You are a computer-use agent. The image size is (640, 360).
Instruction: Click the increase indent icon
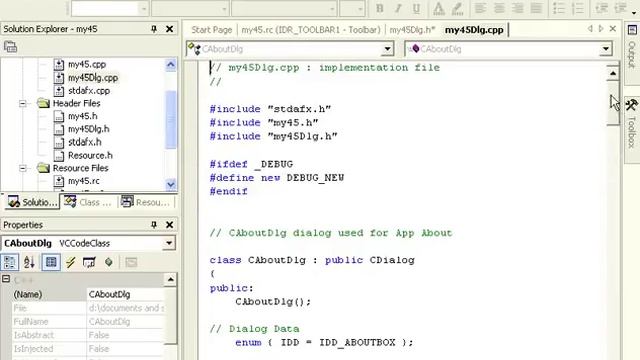[x=620, y=8]
